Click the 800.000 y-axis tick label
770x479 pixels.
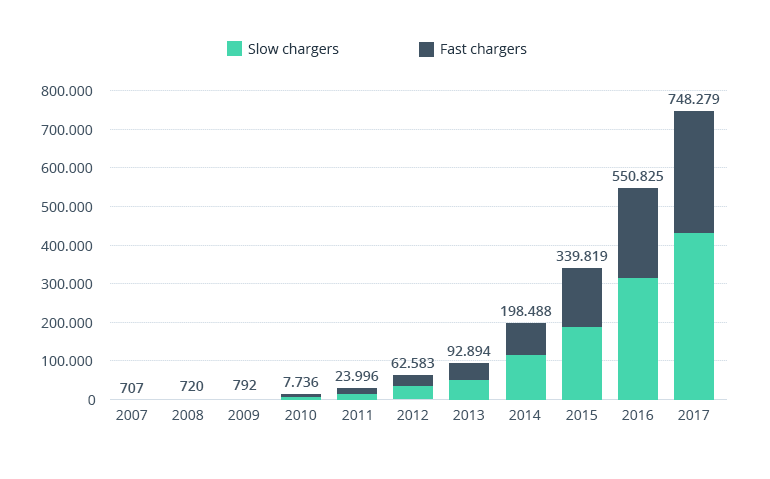(x=67, y=91)
